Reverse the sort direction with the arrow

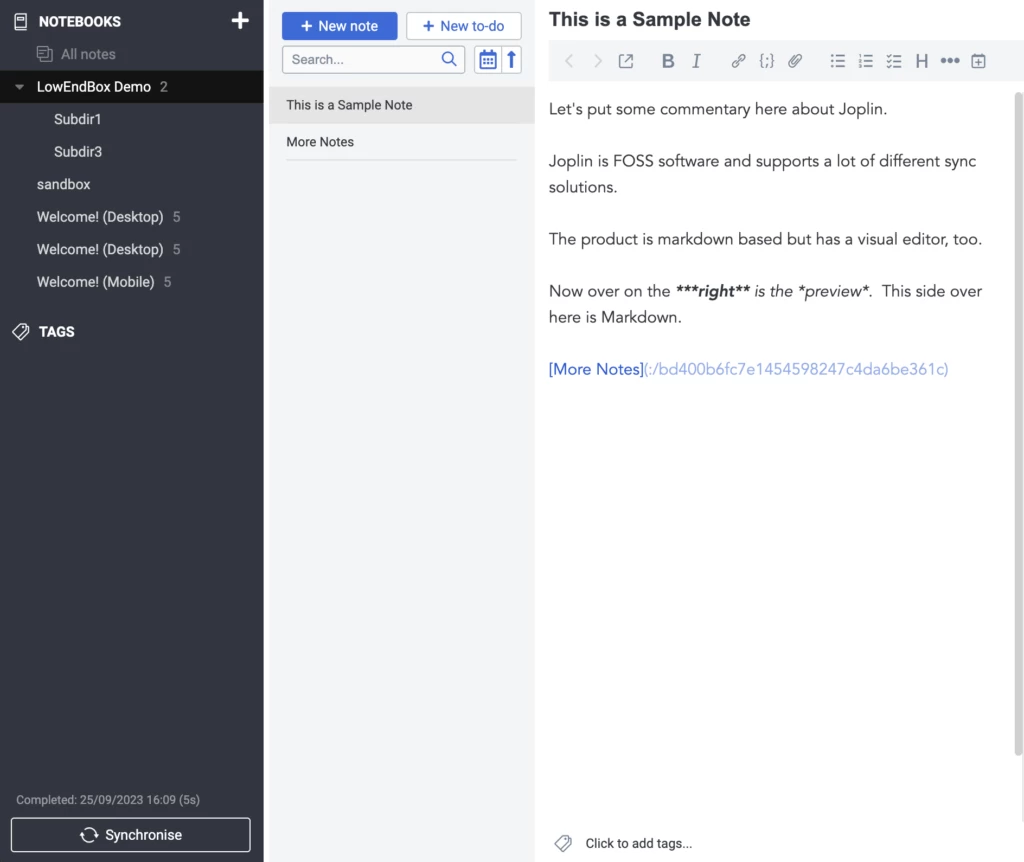click(512, 60)
